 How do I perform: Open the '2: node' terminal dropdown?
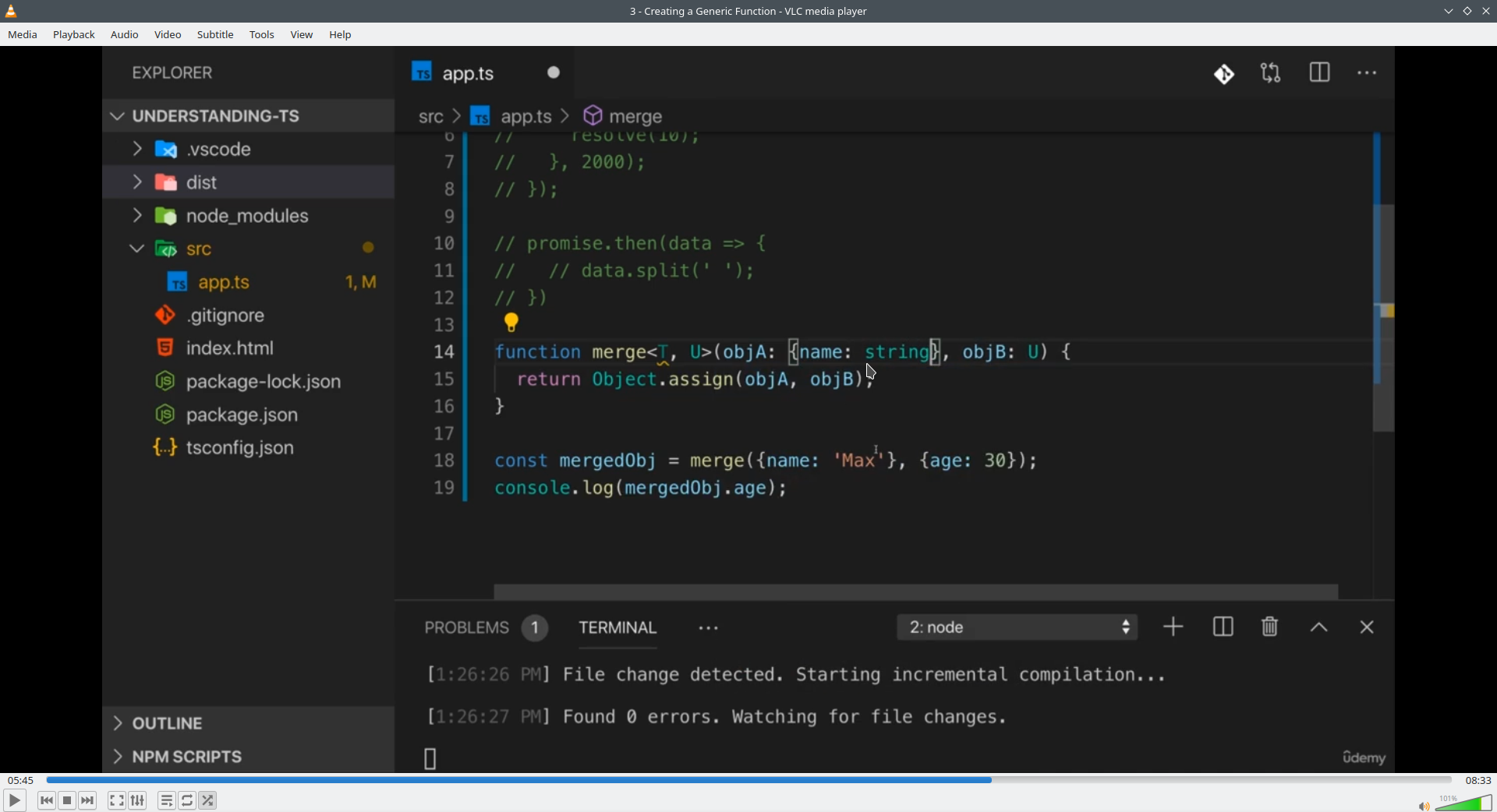coord(1017,627)
